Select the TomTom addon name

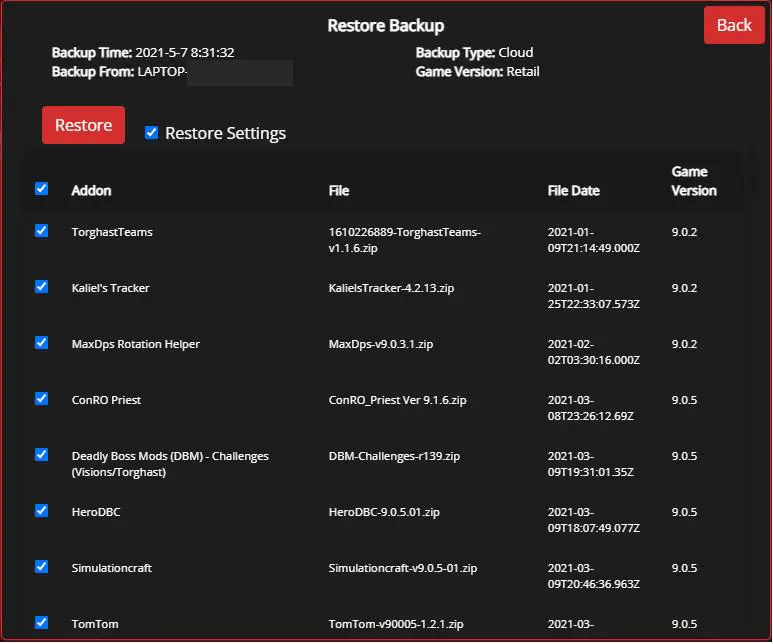95,624
